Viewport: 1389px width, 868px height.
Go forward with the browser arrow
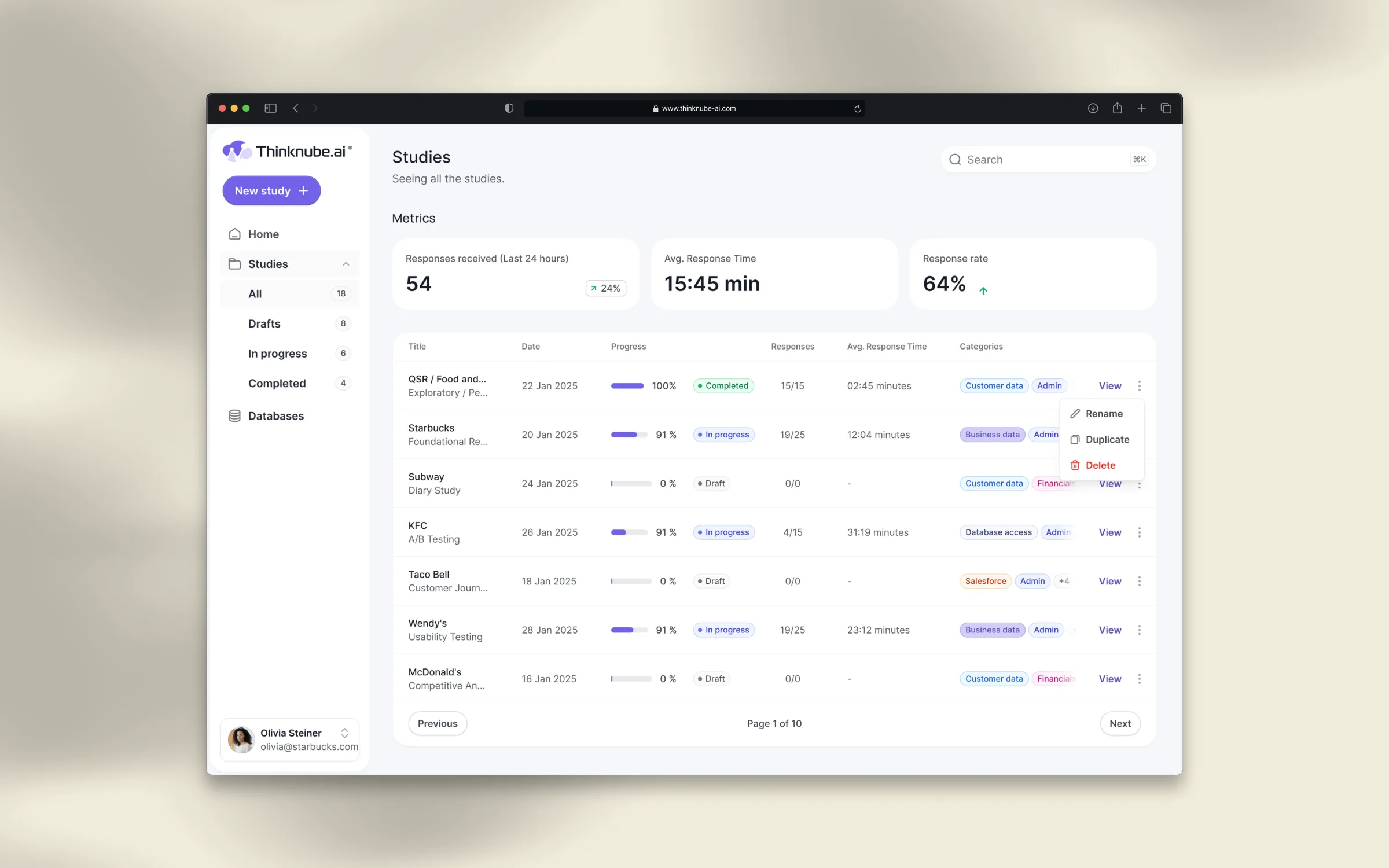click(x=315, y=108)
